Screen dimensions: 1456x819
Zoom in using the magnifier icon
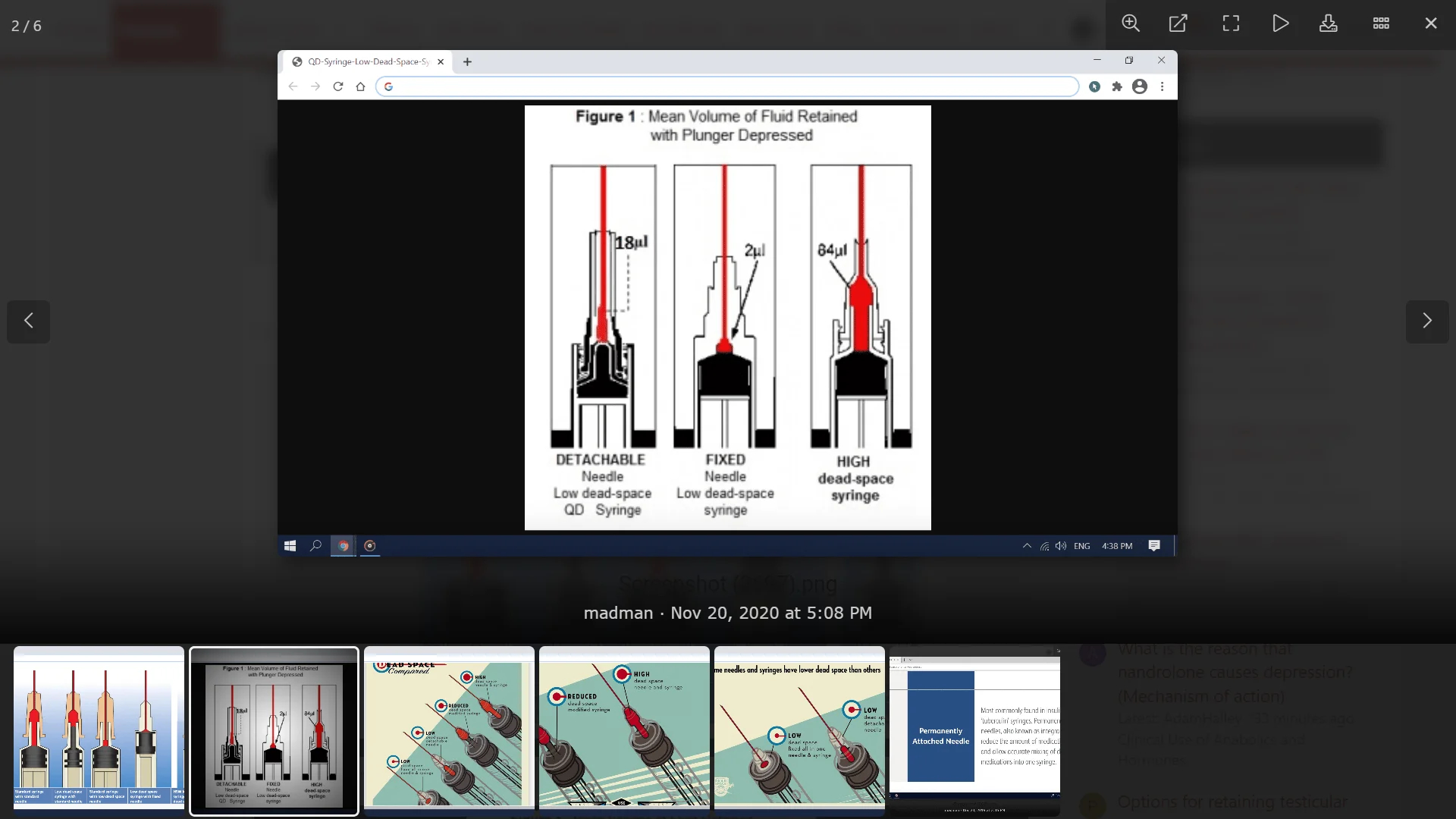pyautogui.click(x=1131, y=24)
